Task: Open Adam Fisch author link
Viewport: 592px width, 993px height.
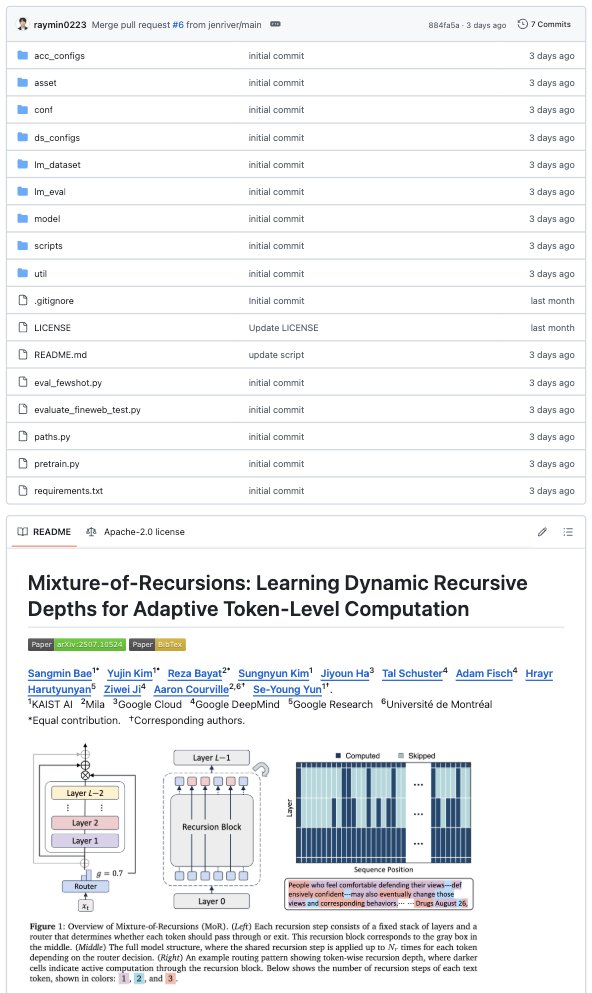Action: tap(484, 674)
